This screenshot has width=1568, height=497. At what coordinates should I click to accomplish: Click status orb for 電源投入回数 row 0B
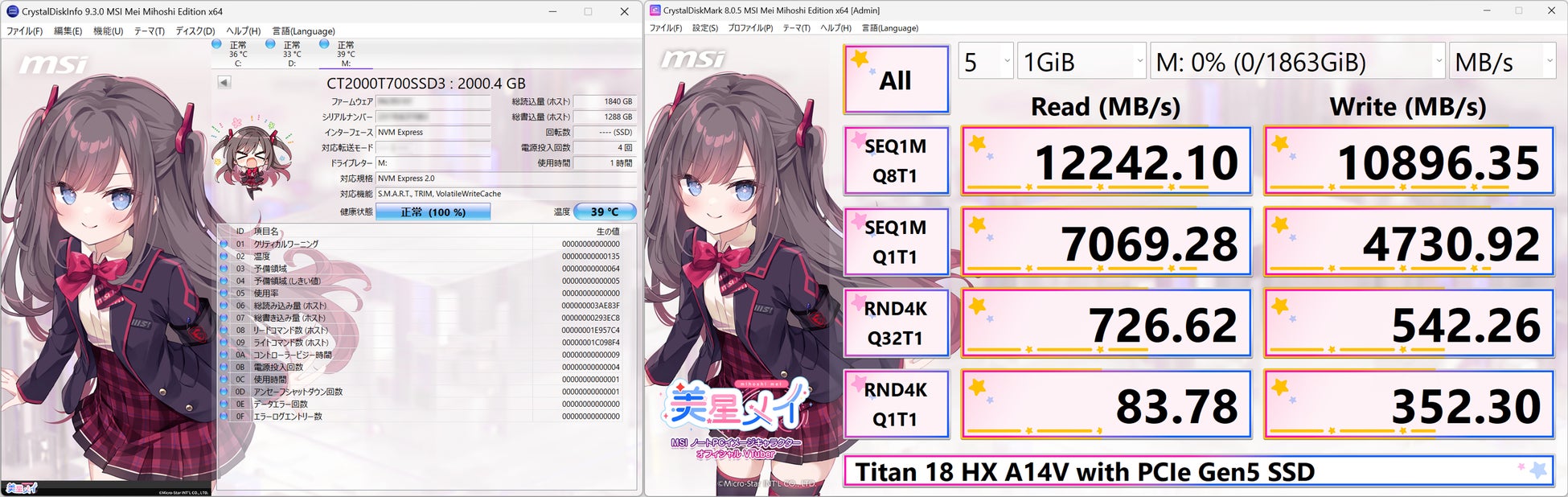coord(224,367)
